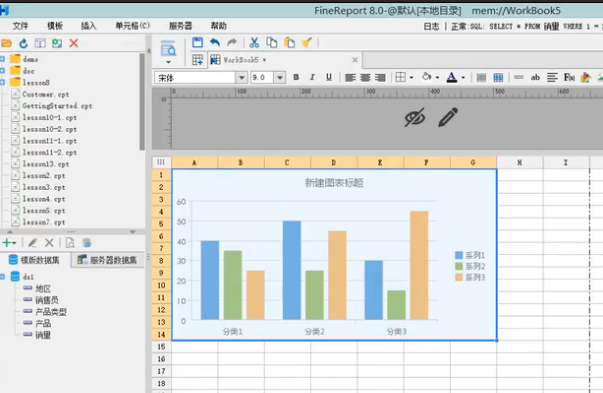The height and width of the screenshot is (393, 603).
Task: Save the workbook with the disk icon
Action: 198,42
